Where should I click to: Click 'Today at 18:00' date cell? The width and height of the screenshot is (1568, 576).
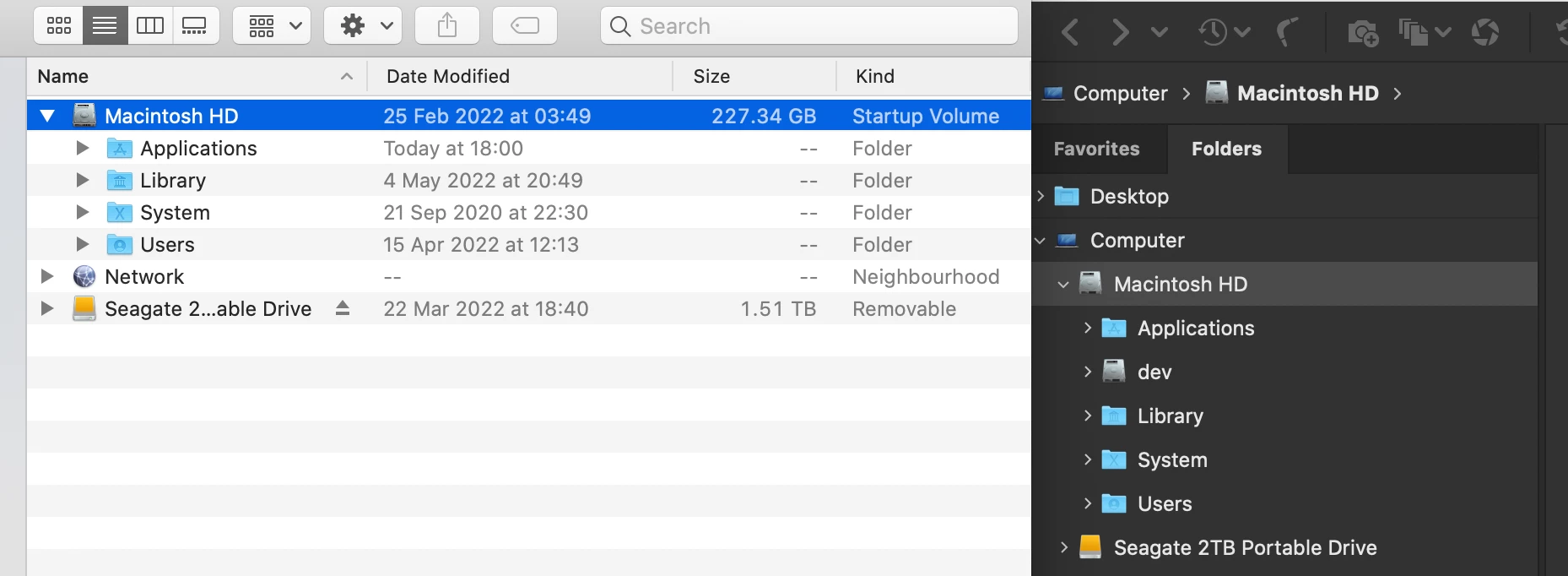point(453,149)
